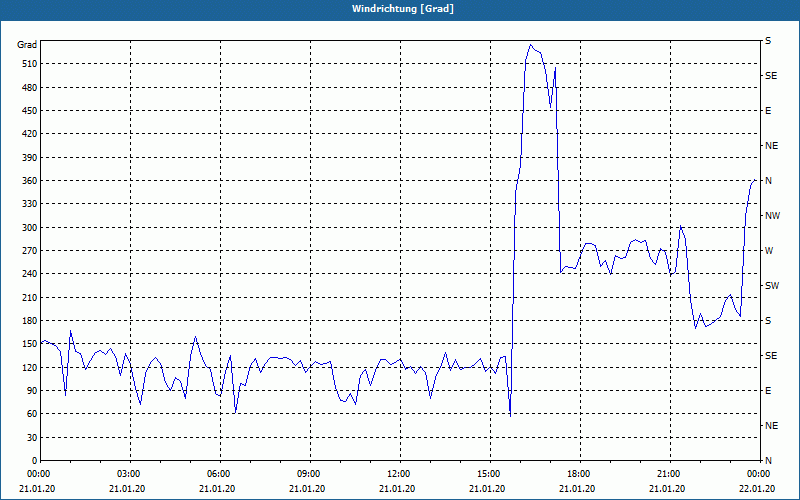Click the N compass label level with 360
Viewport: 800px width, 500px height.
coord(768,181)
